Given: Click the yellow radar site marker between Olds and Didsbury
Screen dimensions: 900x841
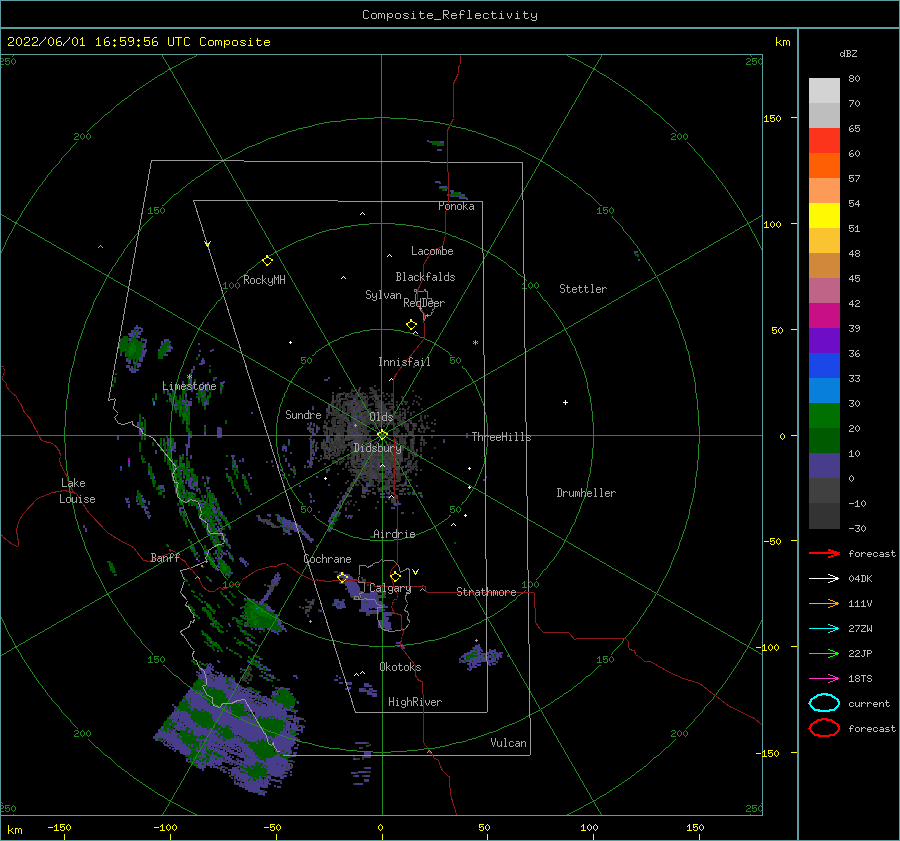Looking at the screenshot, I should (x=382, y=435).
